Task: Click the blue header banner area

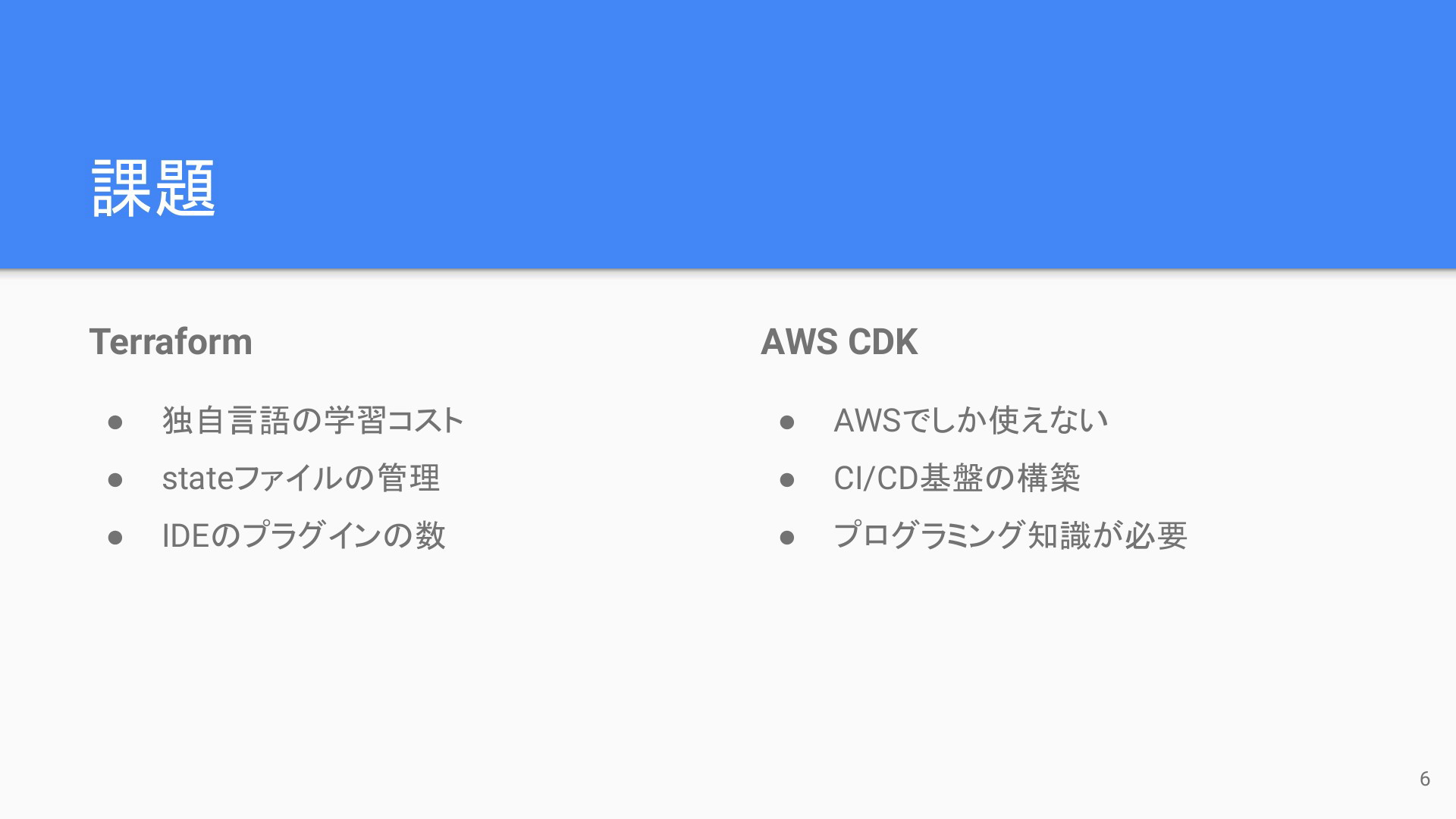Action: pos(728,134)
